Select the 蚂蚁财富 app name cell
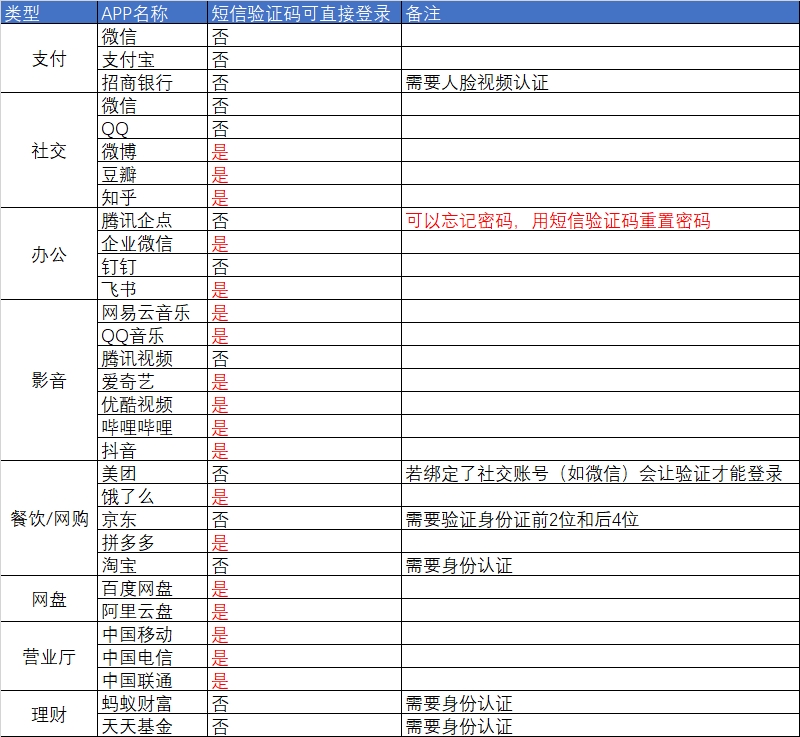This screenshot has height=737, width=800. click(x=153, y=703)
